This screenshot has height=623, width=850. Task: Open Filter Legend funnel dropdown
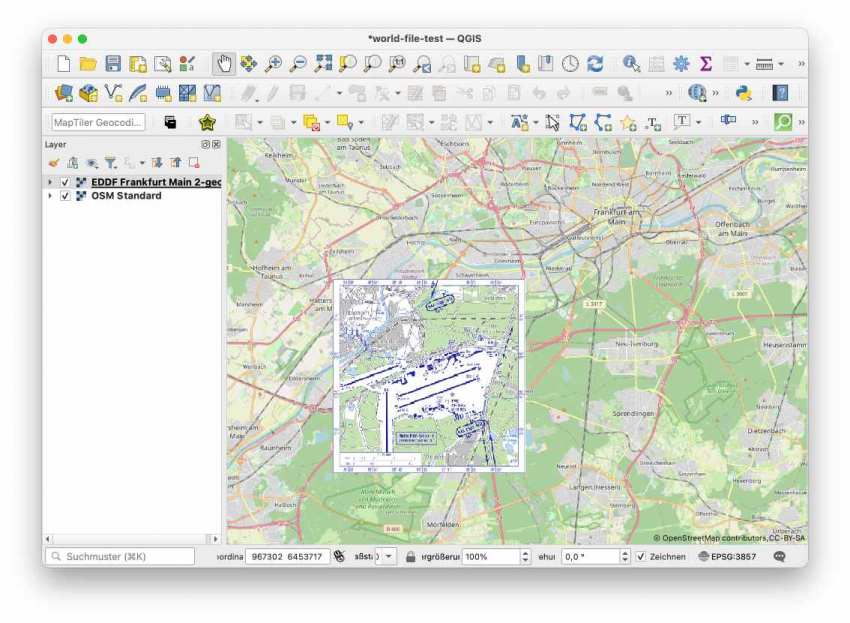[111, 163]
